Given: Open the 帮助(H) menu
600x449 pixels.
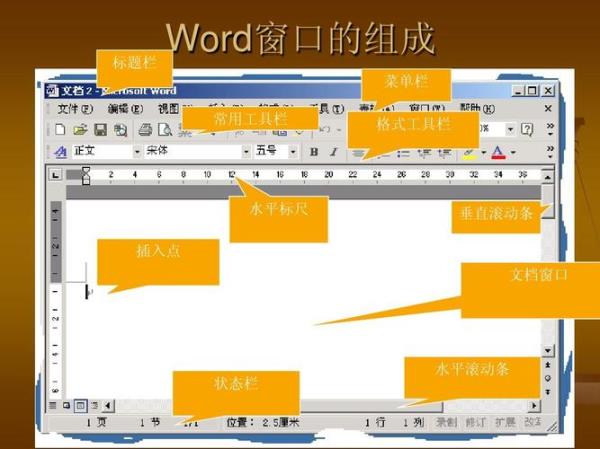Looking at the screenshot, I should pos(477,109).
